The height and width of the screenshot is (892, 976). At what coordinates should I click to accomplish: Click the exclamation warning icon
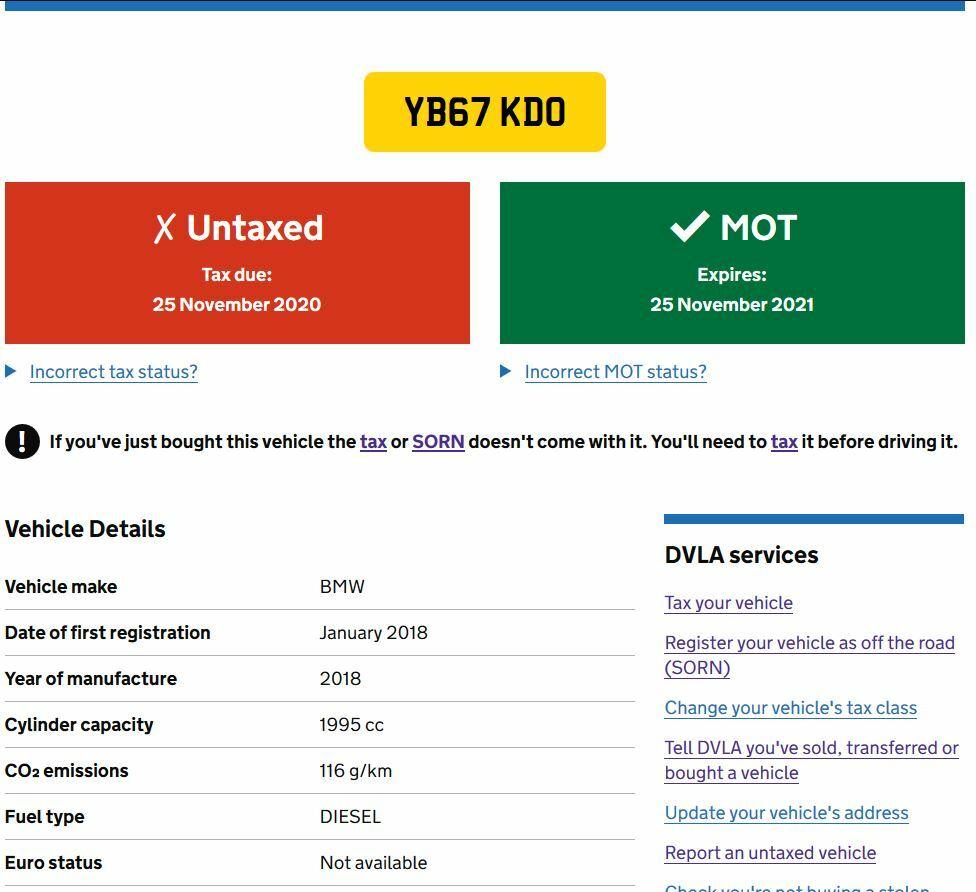(x=22, y=441)
